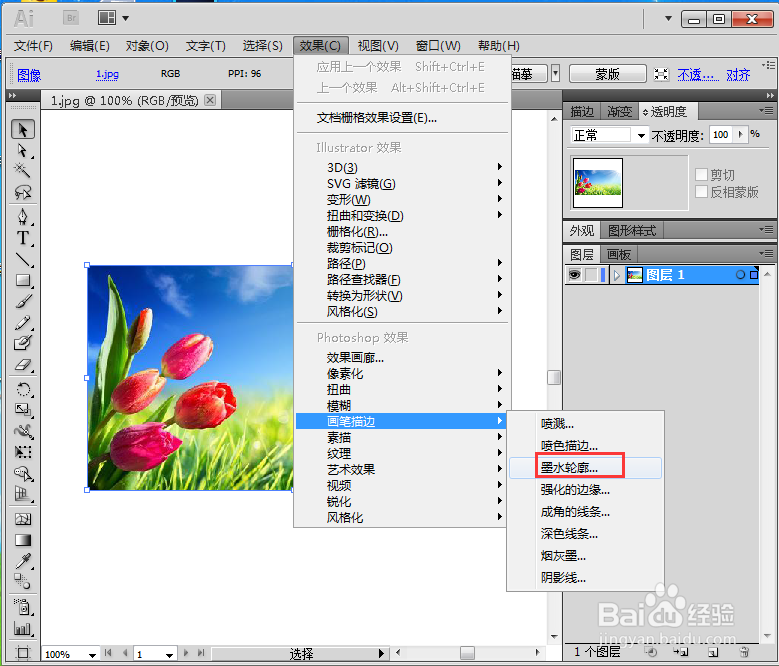Click the transparency panel image thumbnail
The width and height of the screenshot is (779, 666).
598,183
